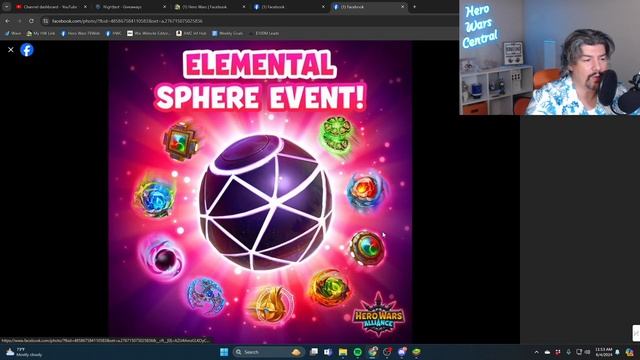Image resolution: width=640 pixels, height=360 pixels.
Task: Open the My HW Link bookmark
Action: point(40,33)
